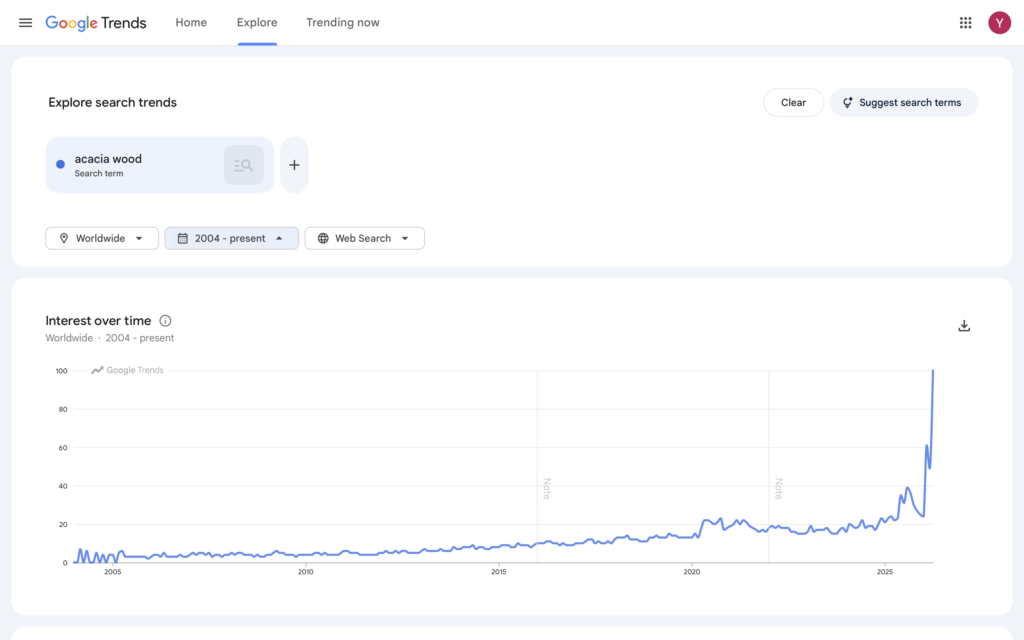Show help info for Interest over time
The width and height of the screenshot is (1024, 640).
tap(165, 321)
